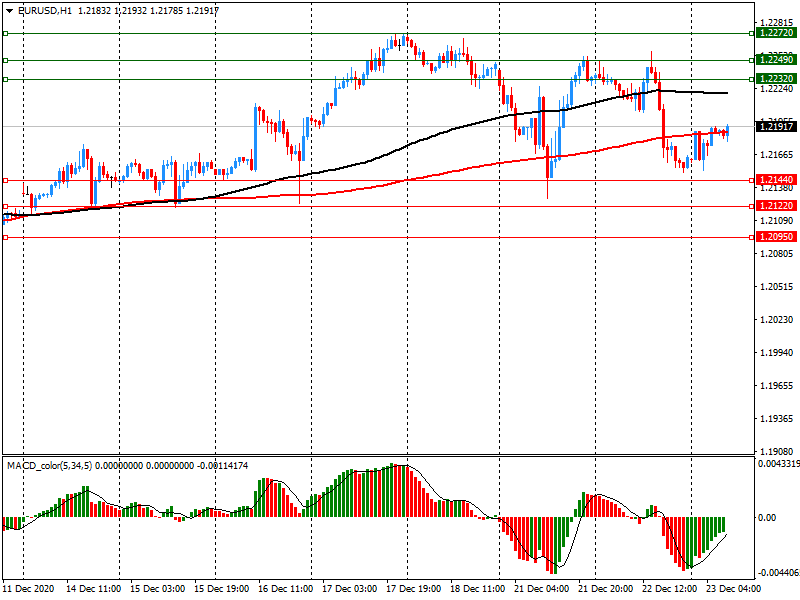Click the latest candle at the current price line

pos(727,130)
